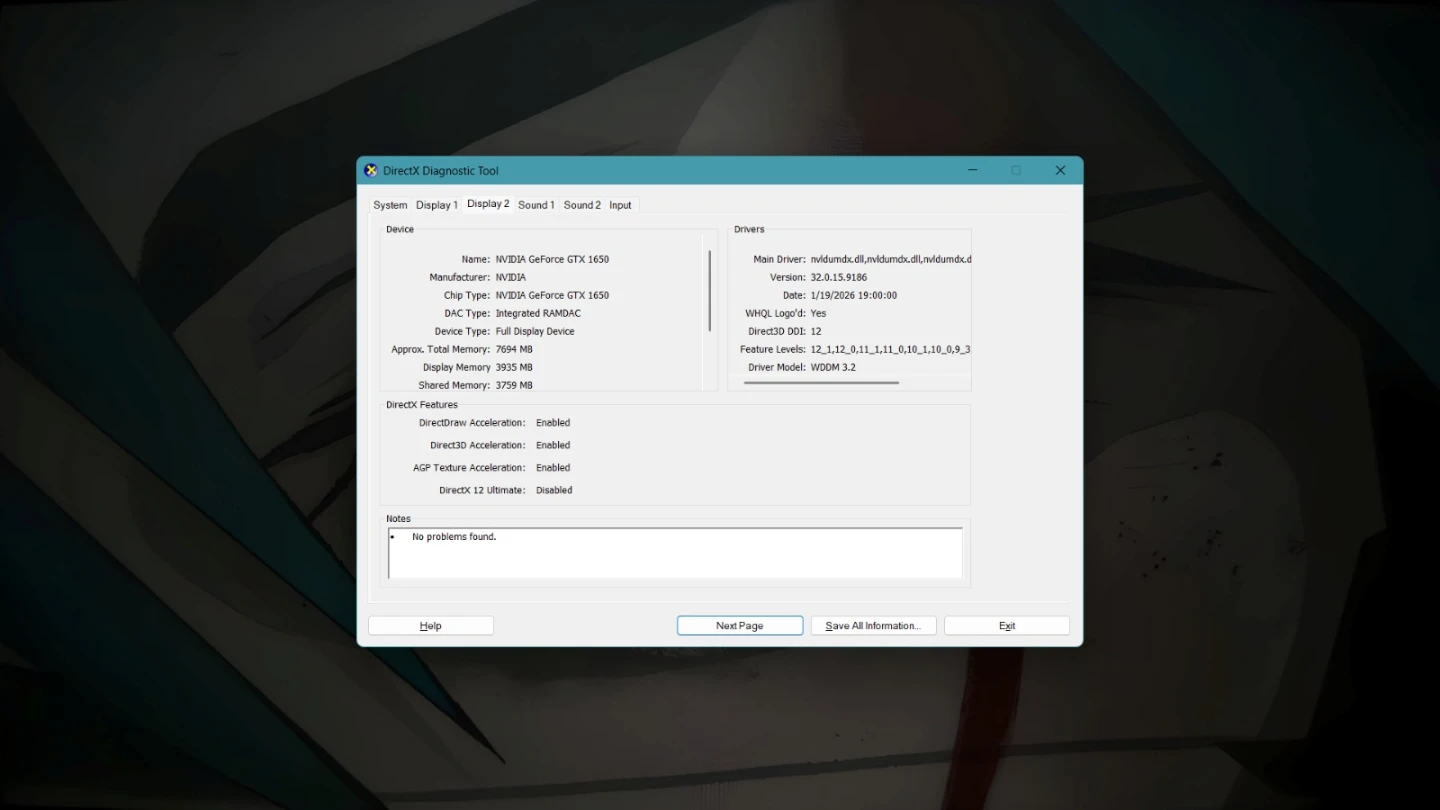Screen dimensions: 1440x810
Task: Switch to the System tab
Action: coord(390,205)
